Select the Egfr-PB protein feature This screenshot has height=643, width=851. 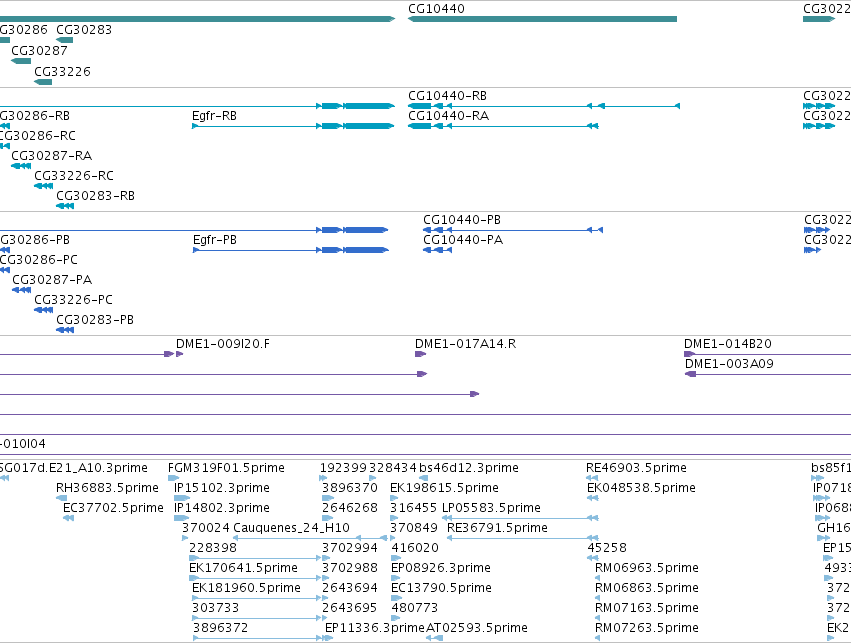click(x=291, y=250)
